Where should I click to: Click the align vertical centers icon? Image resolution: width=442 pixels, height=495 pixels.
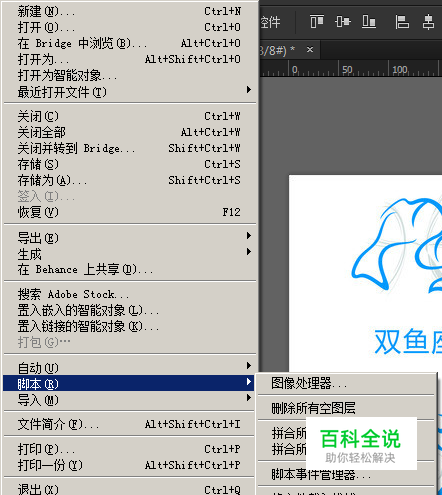coord(343,22)
